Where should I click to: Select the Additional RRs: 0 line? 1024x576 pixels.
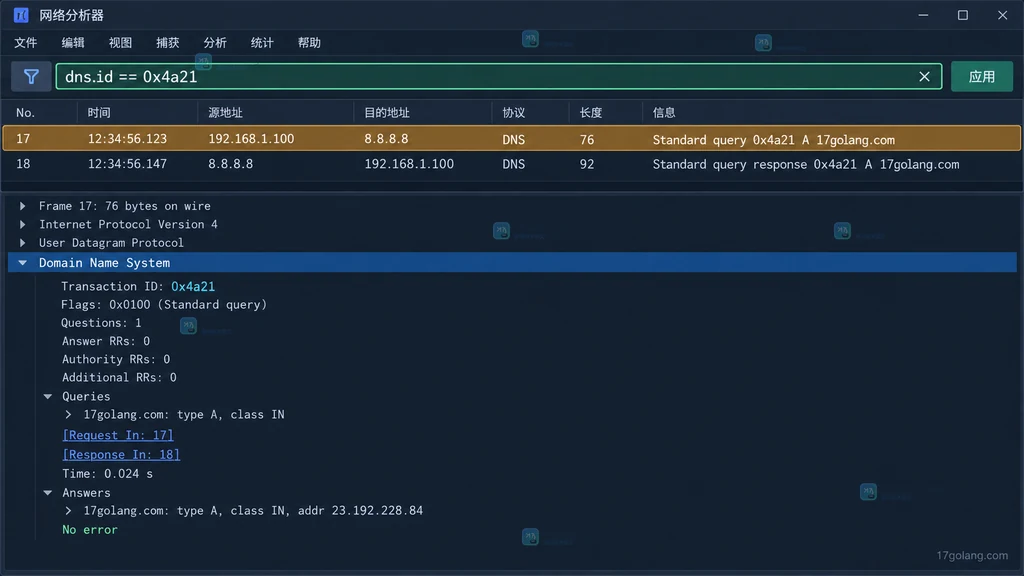(x=119, y=377)
